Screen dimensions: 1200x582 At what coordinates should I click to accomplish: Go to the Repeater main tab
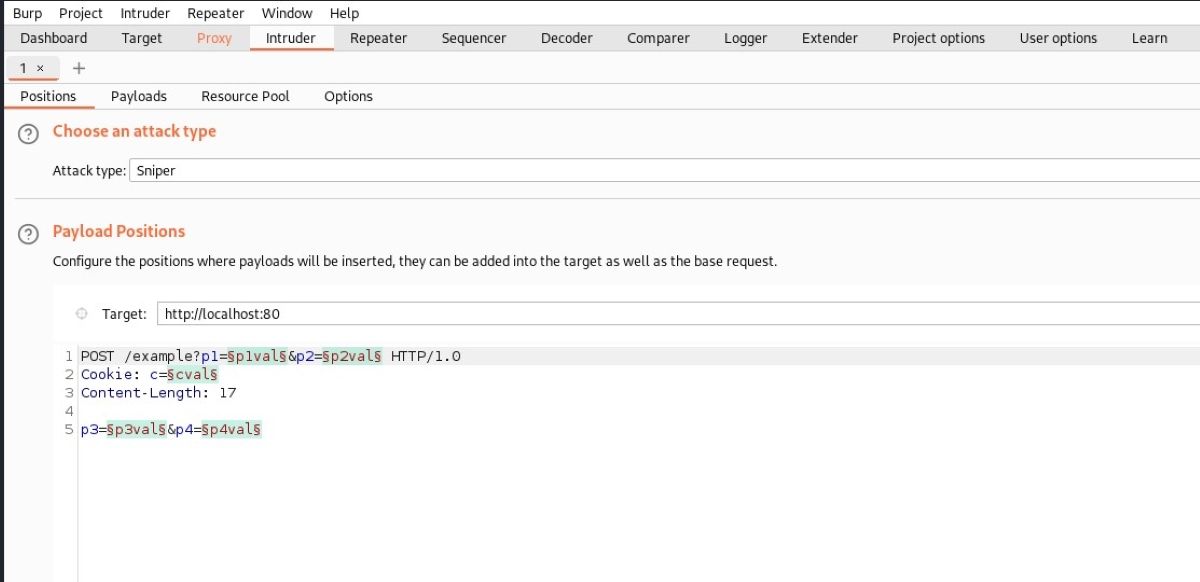[378, 38]
